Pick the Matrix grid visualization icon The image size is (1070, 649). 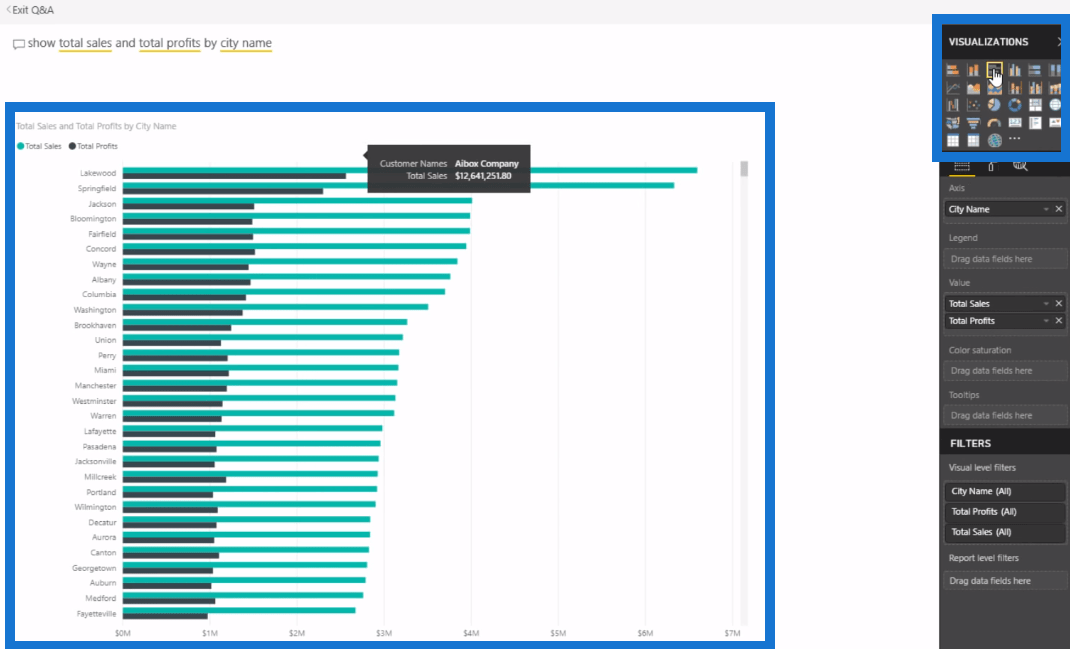[x=973, y=141]
